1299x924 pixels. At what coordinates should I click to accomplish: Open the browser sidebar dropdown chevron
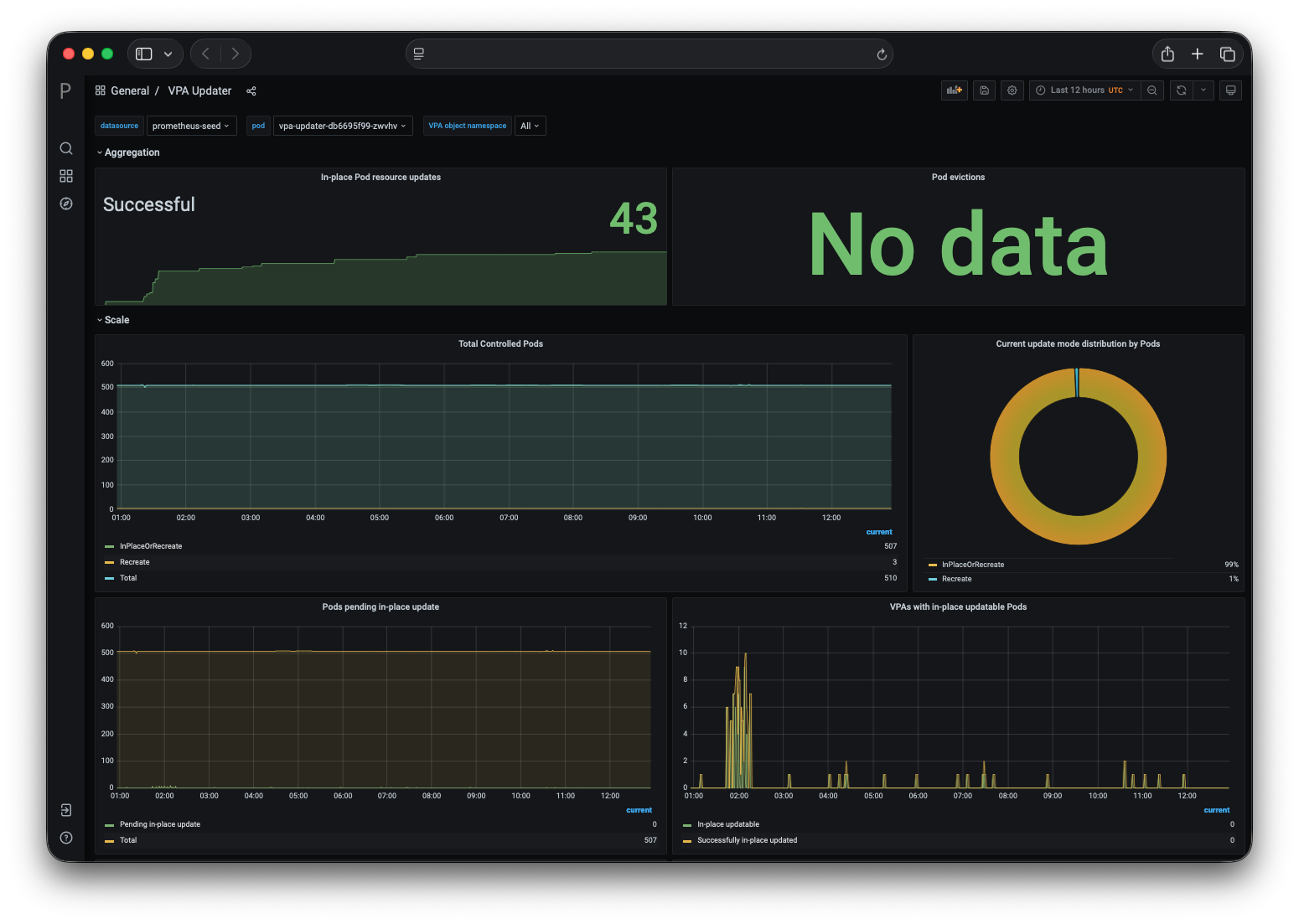coord(168,54)
